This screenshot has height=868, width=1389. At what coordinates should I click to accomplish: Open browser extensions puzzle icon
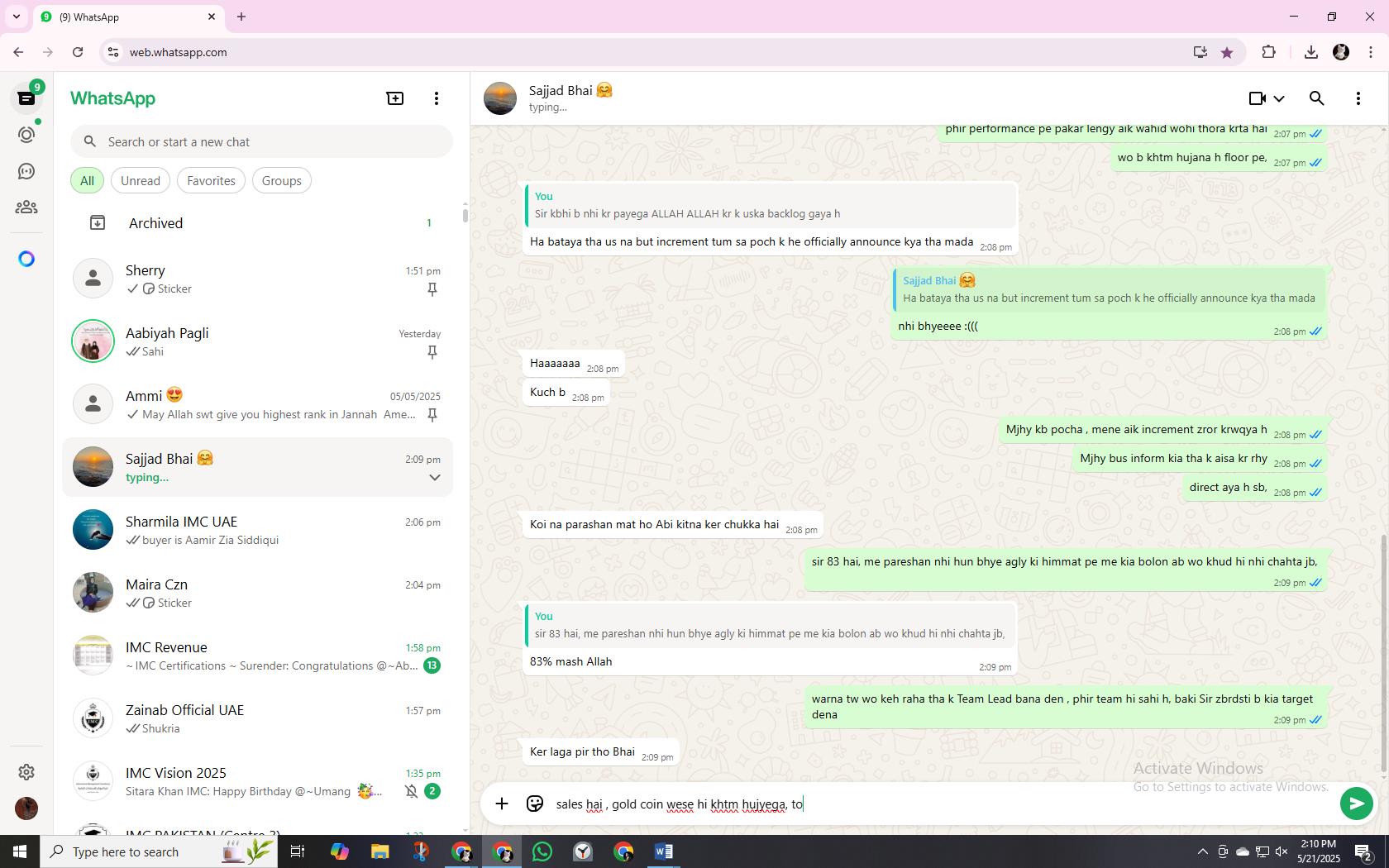1268,52
